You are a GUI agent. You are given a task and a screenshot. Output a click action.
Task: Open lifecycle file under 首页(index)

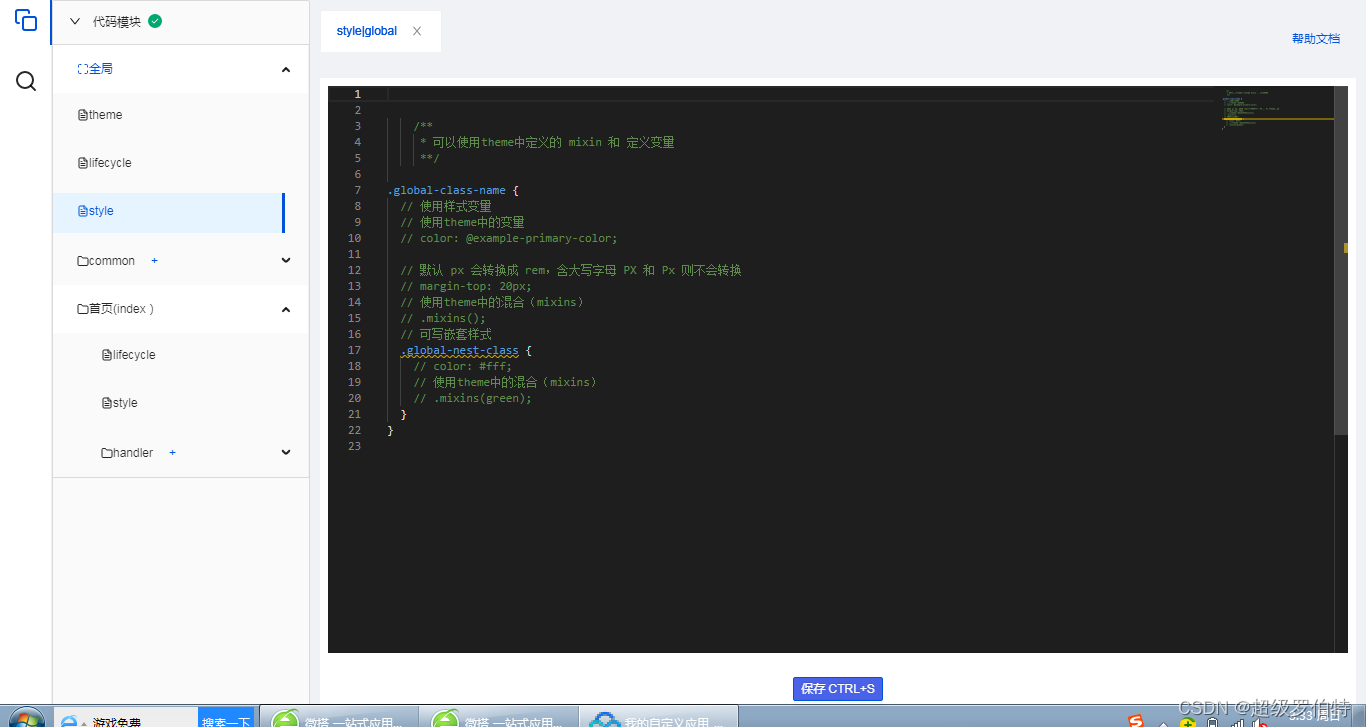point(128,355)
